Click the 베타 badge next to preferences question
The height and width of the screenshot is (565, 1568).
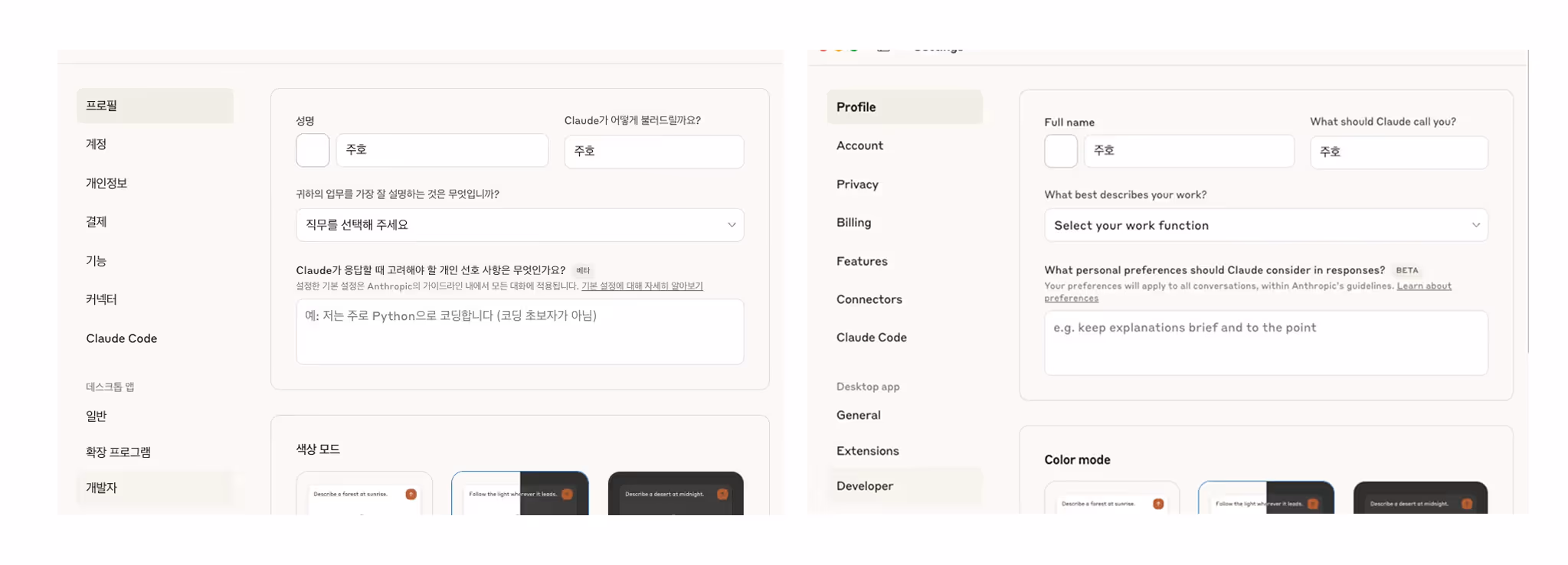tap(583, 270)
